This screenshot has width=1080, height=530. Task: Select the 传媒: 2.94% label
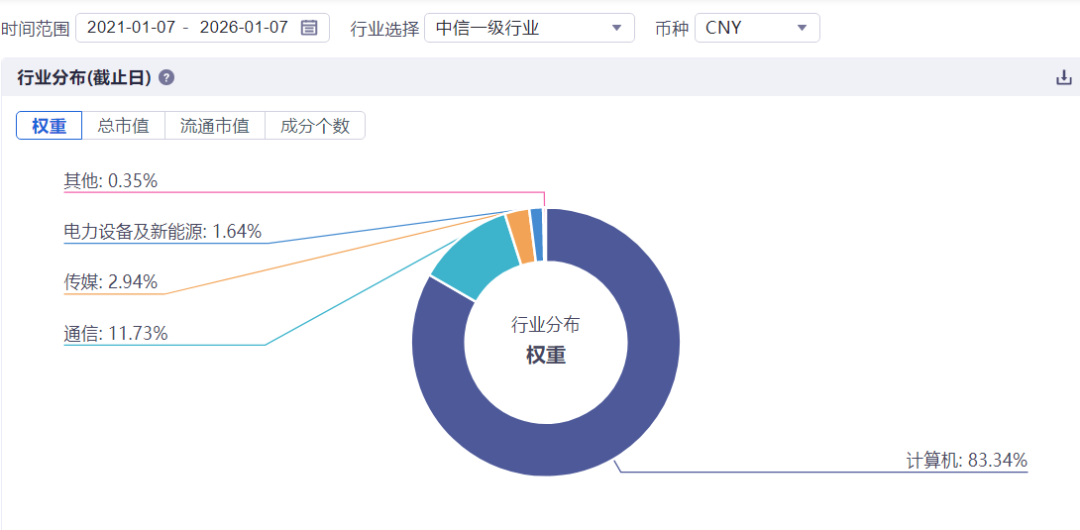point(111,282)
